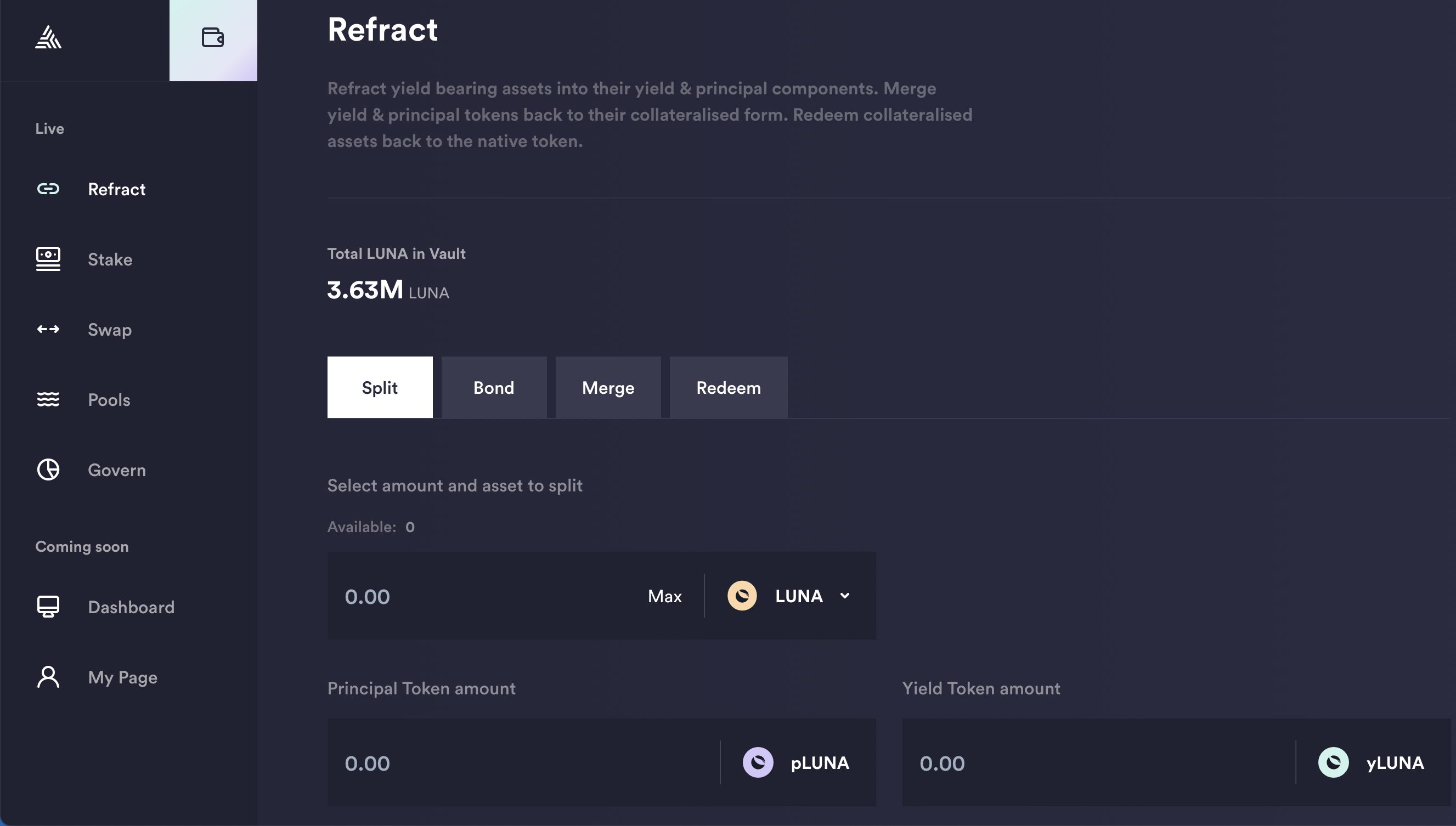The height and width of the screenshot is (826, 1456).
Task: Click the Max button
Action: click(664, 595)
